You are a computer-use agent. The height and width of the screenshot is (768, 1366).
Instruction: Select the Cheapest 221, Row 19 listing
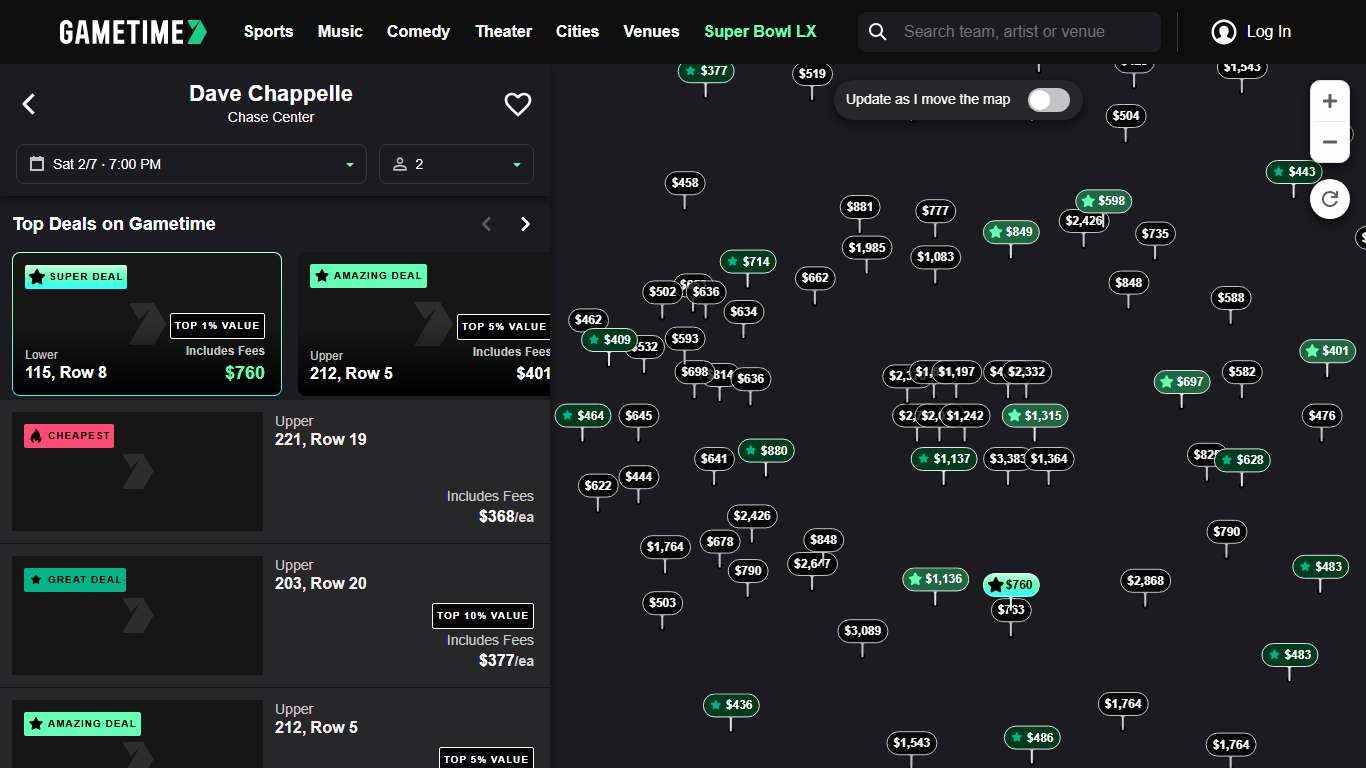click(x=275, y=471)
